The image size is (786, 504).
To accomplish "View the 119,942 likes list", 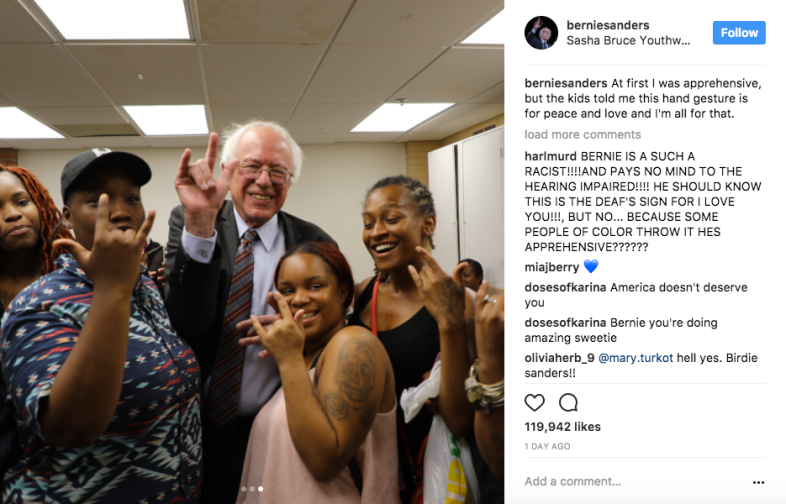I will [562, 427].
